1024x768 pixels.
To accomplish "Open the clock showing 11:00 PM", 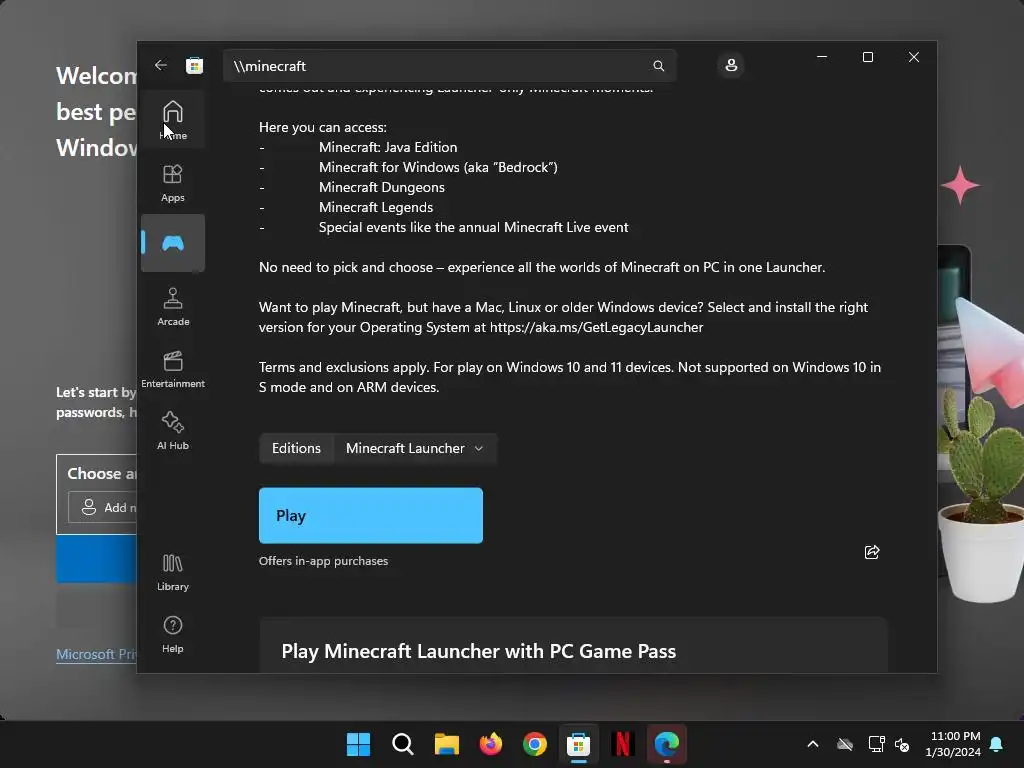I will point(953,744).
